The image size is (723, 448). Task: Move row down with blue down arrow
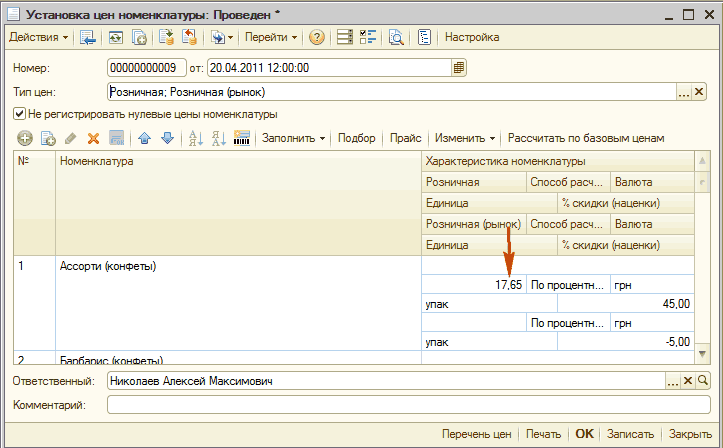pos(167,138)
